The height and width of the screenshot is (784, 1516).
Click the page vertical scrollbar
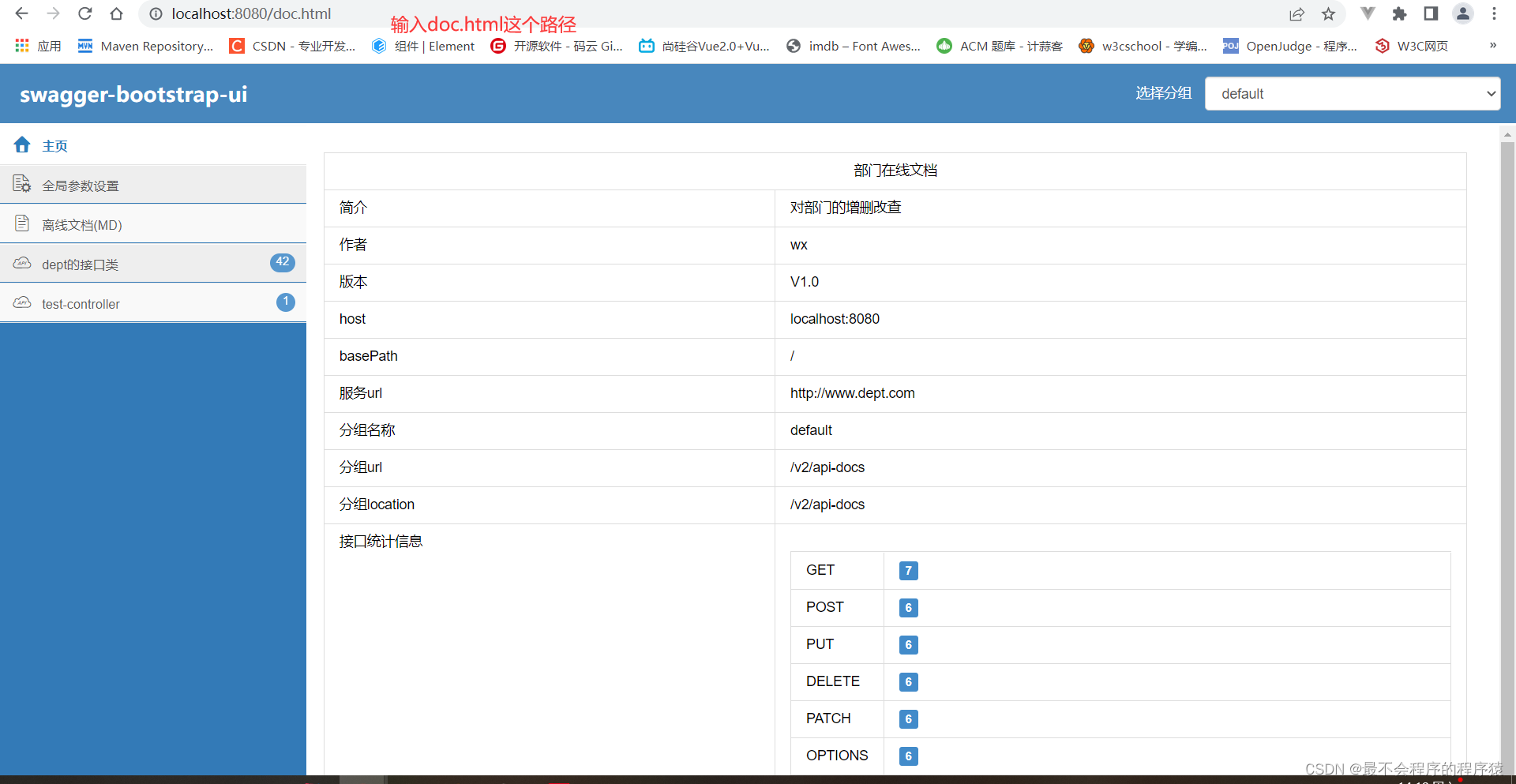(x=1507, y=458)
